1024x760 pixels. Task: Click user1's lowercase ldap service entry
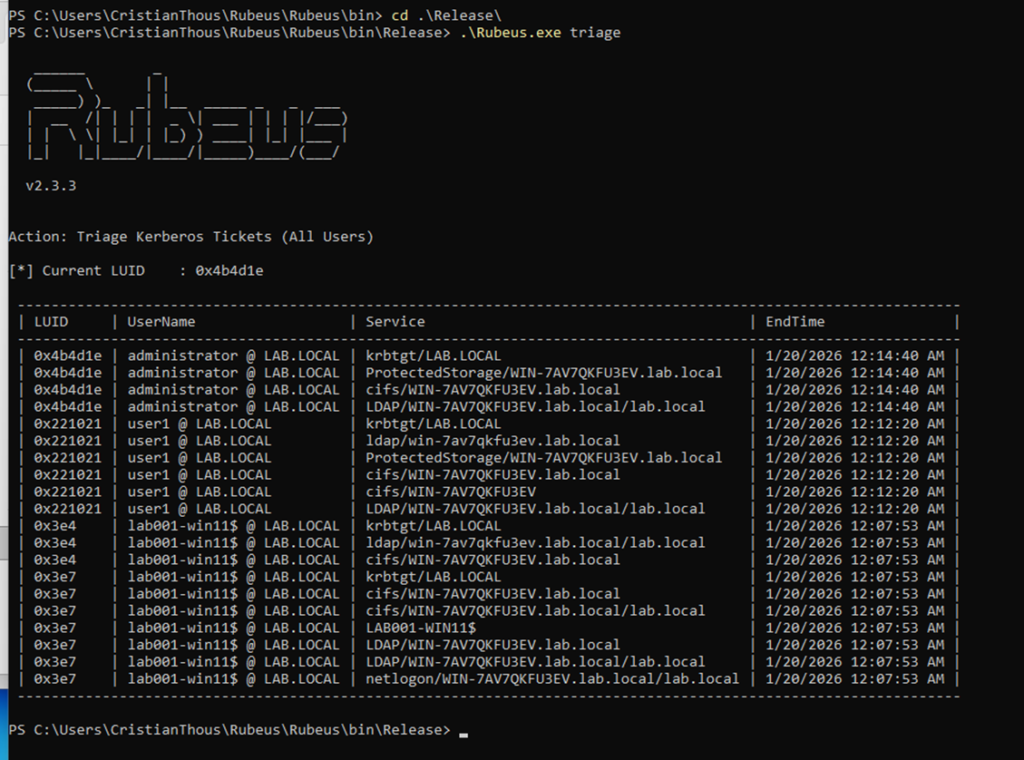(492, 441)
